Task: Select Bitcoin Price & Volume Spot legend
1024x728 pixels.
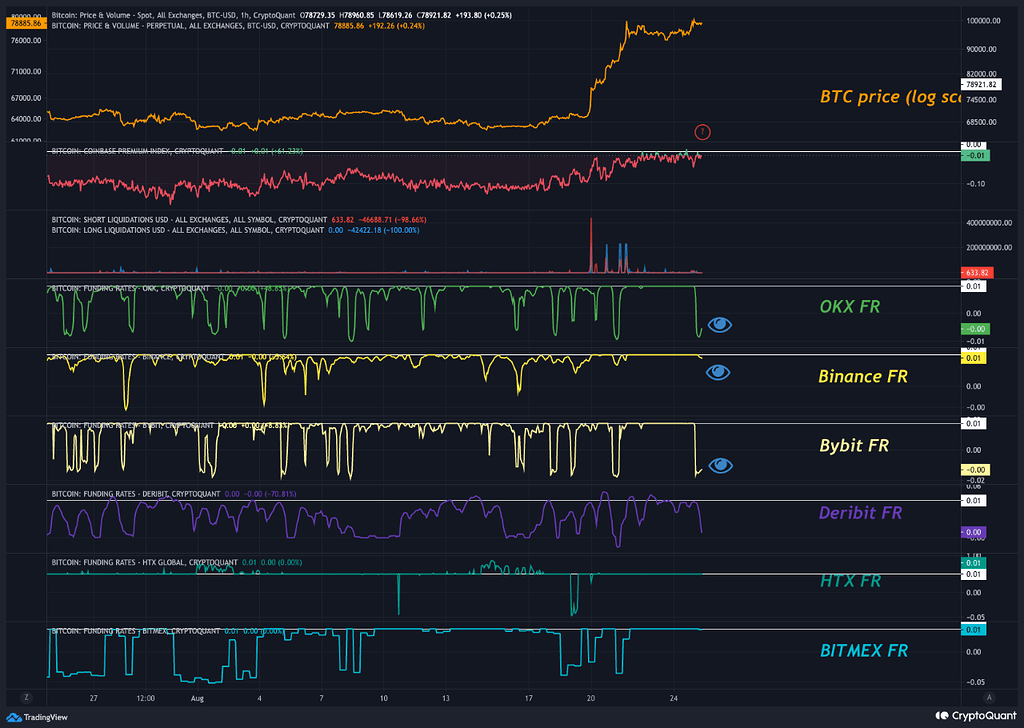Action: (x=173, y=15)
